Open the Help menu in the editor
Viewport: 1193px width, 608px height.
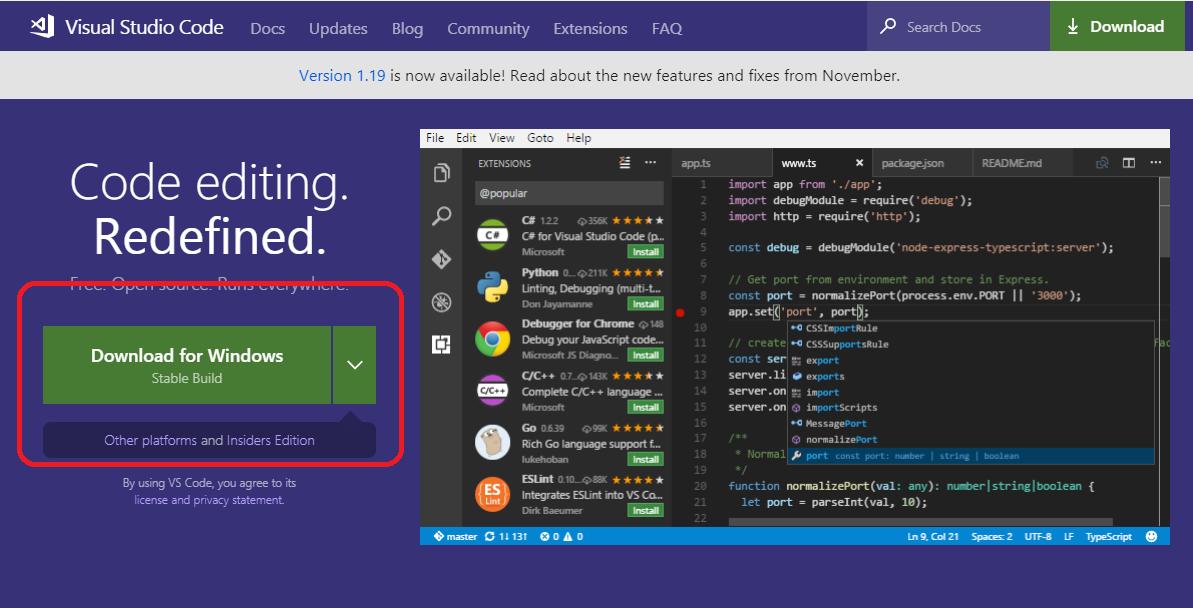[x=578, y=138]
